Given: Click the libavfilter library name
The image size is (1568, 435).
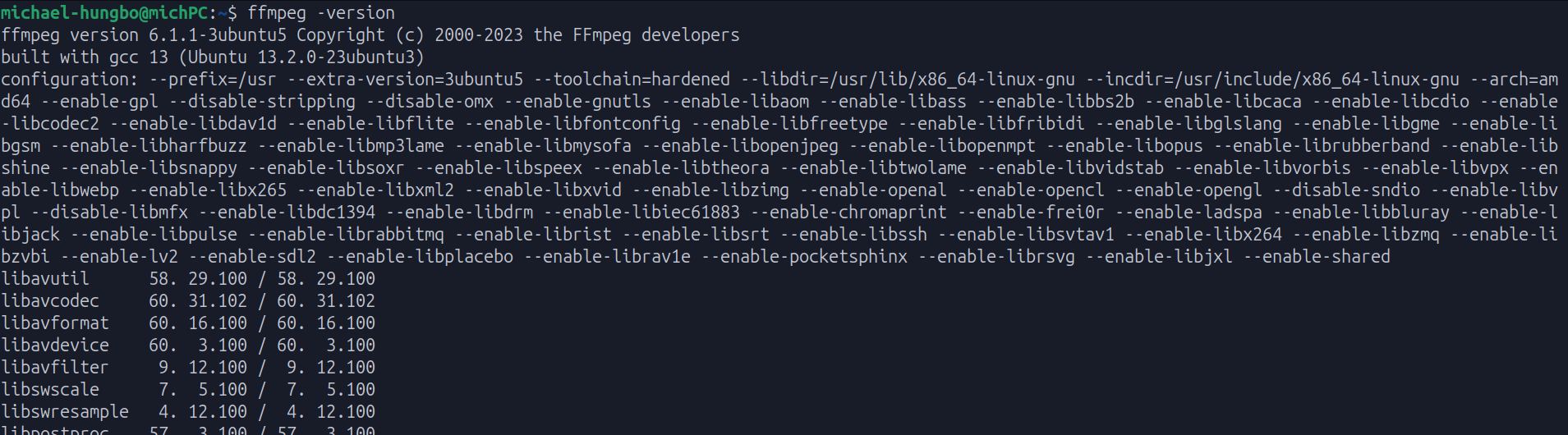Looking at the screenshot, I should click(55, 368).
